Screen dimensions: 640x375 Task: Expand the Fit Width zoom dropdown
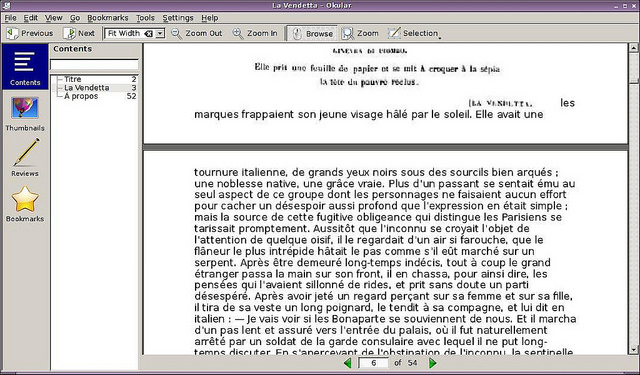(160, 33)
